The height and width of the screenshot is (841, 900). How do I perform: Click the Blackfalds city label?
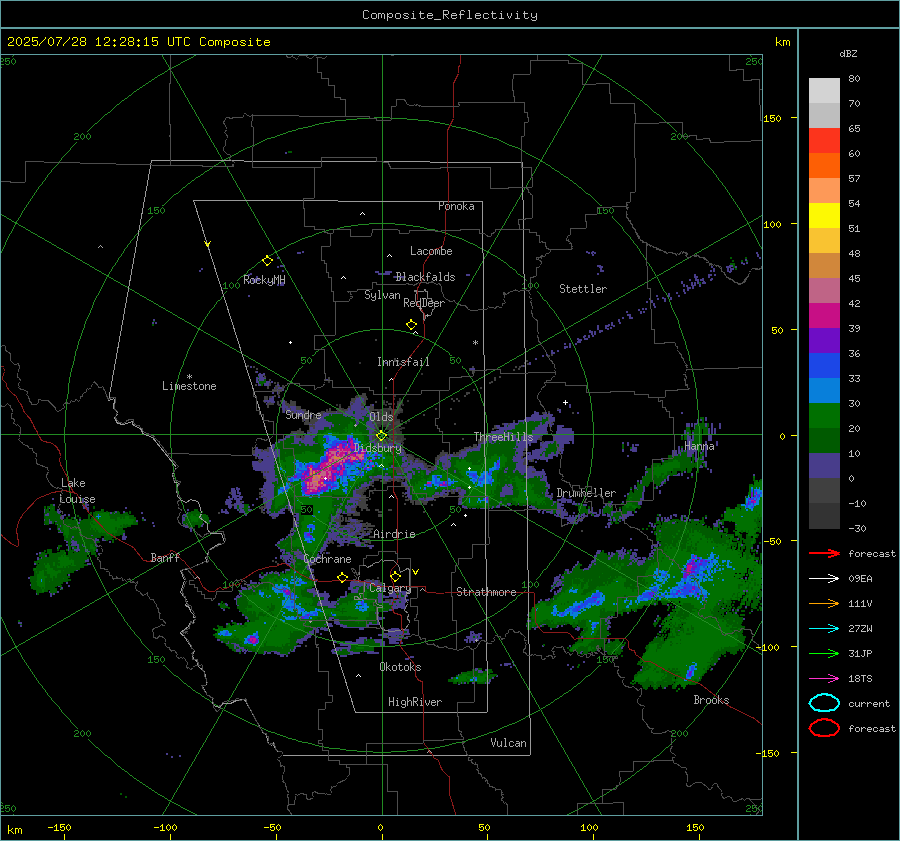point(425,277)
